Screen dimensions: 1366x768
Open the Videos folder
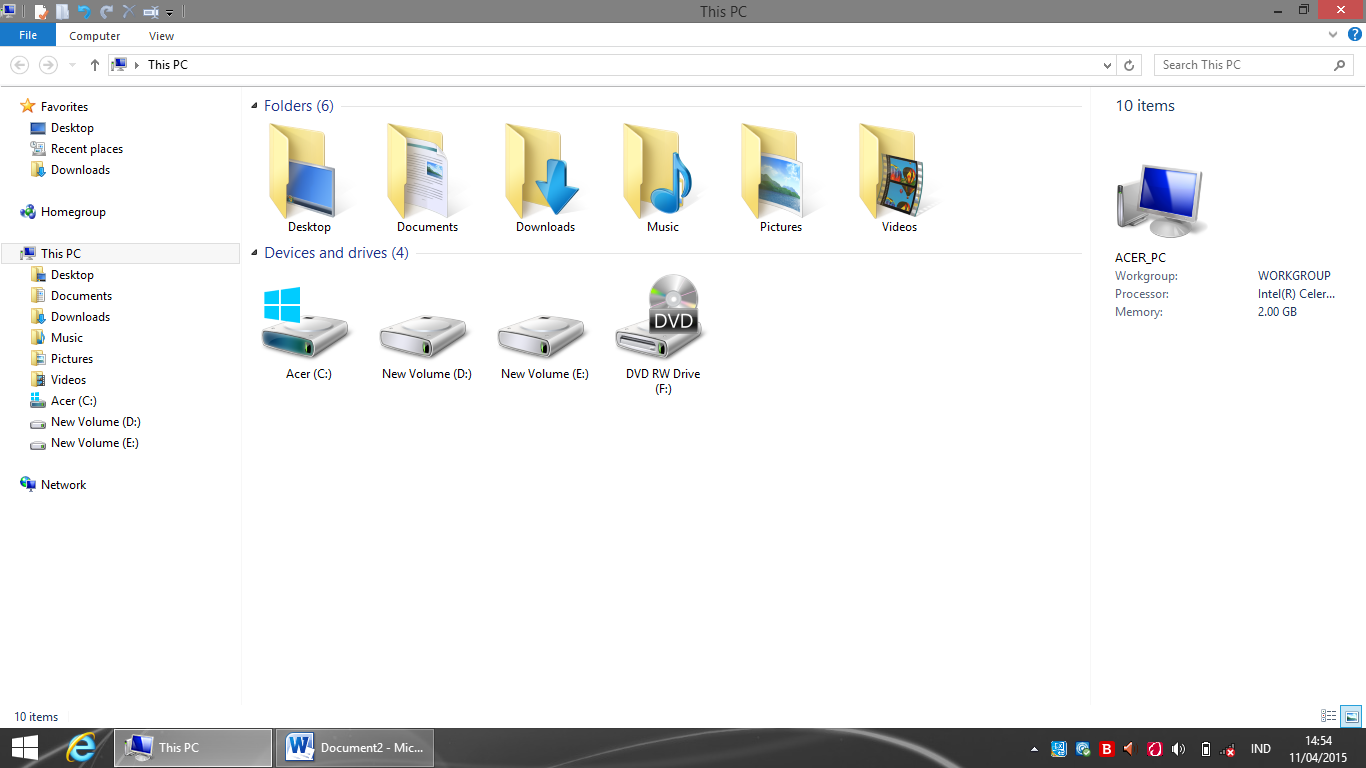897,175
